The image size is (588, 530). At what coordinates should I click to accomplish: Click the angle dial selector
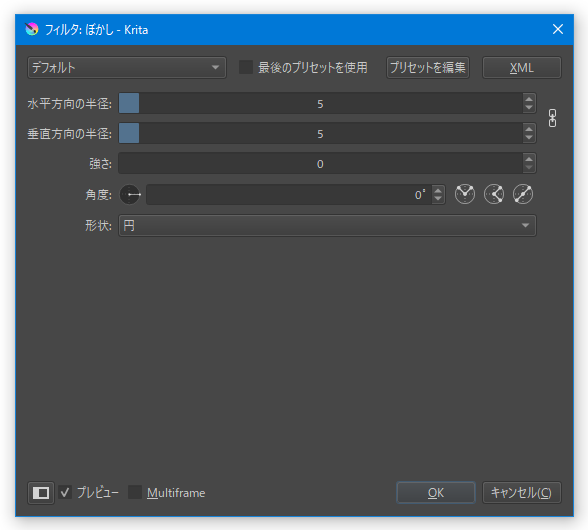pos(130,194)
